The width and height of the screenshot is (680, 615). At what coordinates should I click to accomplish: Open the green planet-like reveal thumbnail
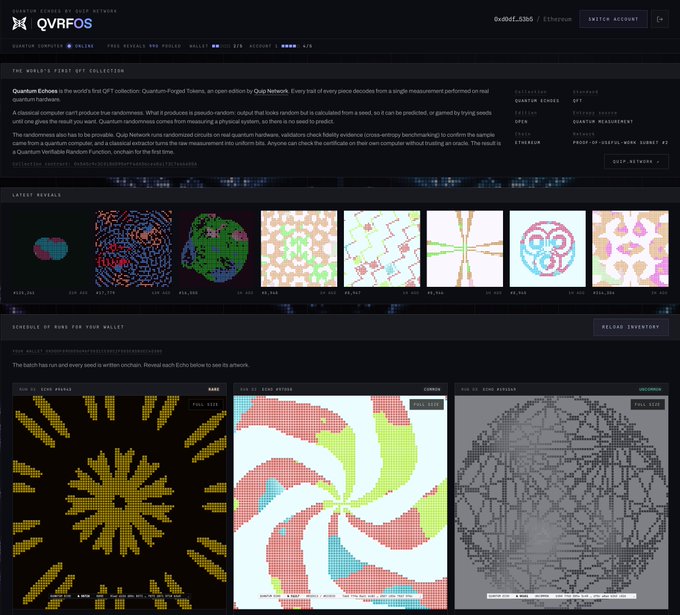(216, 249)
